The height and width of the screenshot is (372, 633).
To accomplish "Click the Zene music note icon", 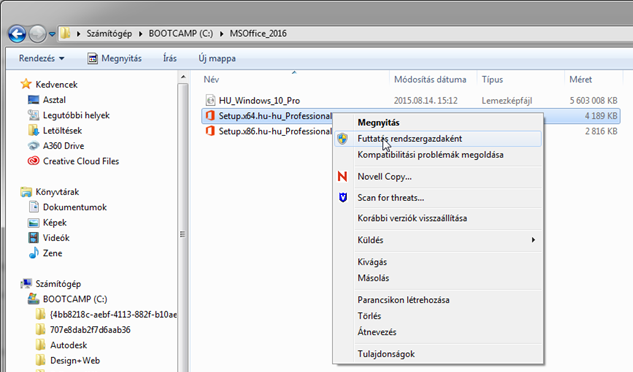I will click(33, 253).
